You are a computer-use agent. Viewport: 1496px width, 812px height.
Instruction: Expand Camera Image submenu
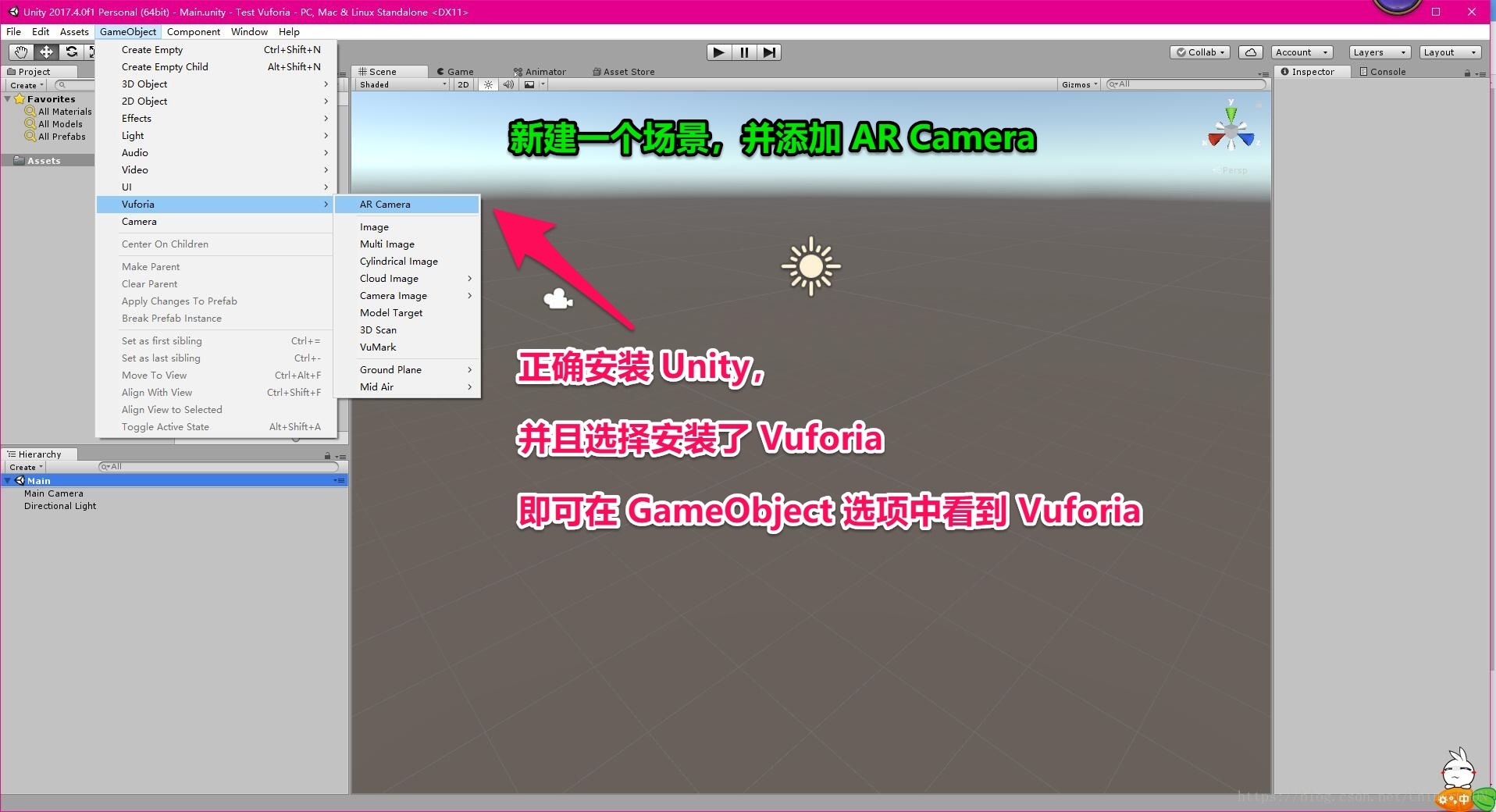(407, 296)
